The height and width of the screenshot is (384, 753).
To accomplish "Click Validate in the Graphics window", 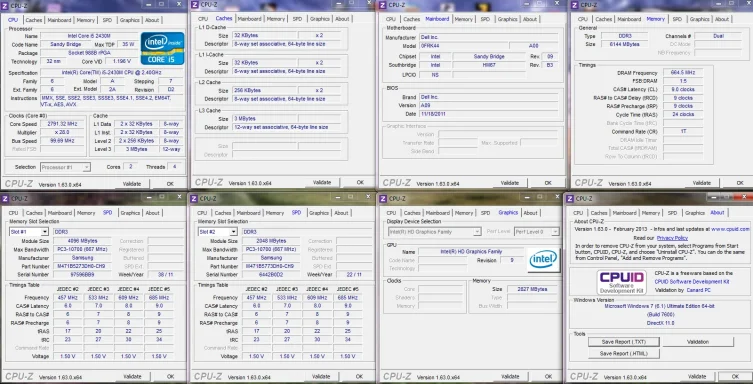I will [x=510, y=377].
